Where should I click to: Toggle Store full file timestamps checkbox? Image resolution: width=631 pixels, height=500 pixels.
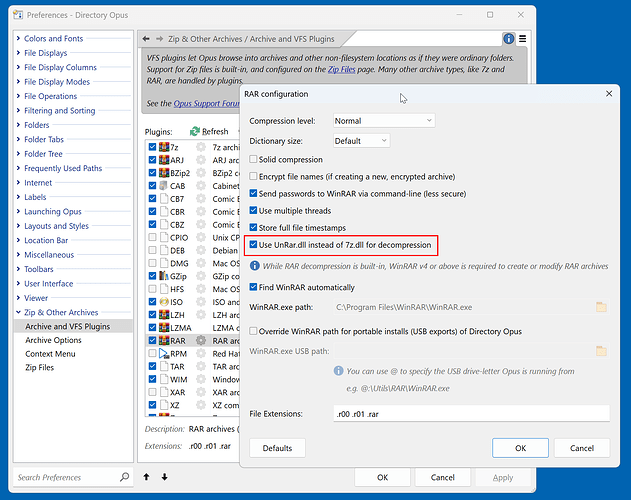point(253,227)
